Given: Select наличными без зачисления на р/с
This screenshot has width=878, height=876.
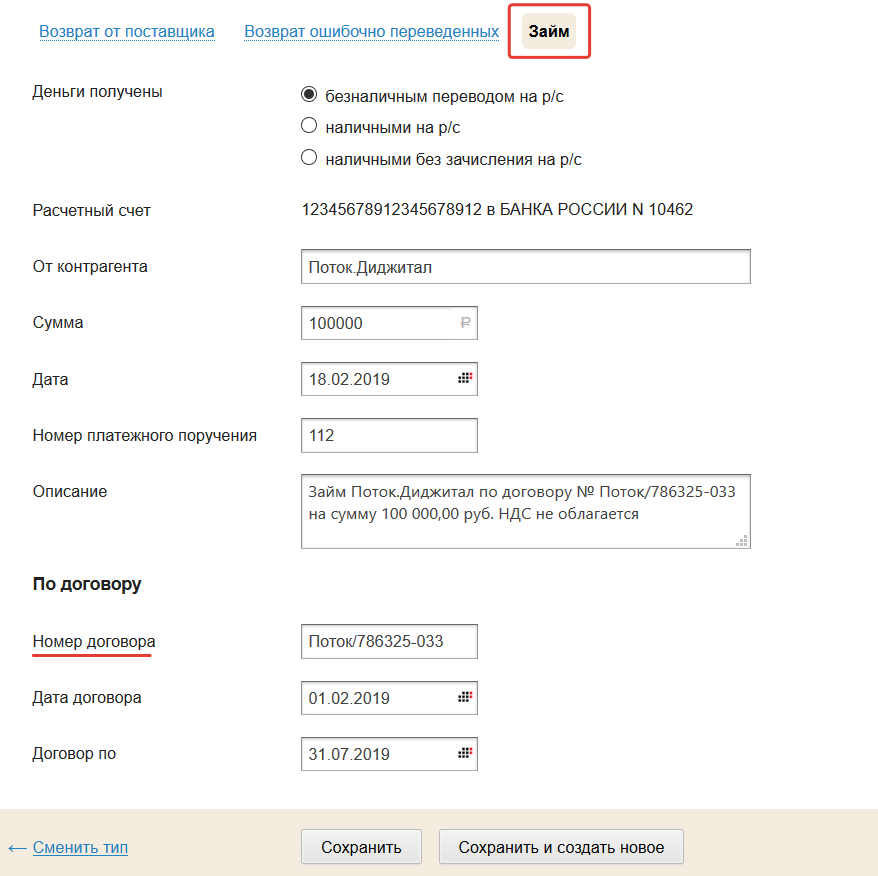Looking at the screenshot, I should (309, 158).
